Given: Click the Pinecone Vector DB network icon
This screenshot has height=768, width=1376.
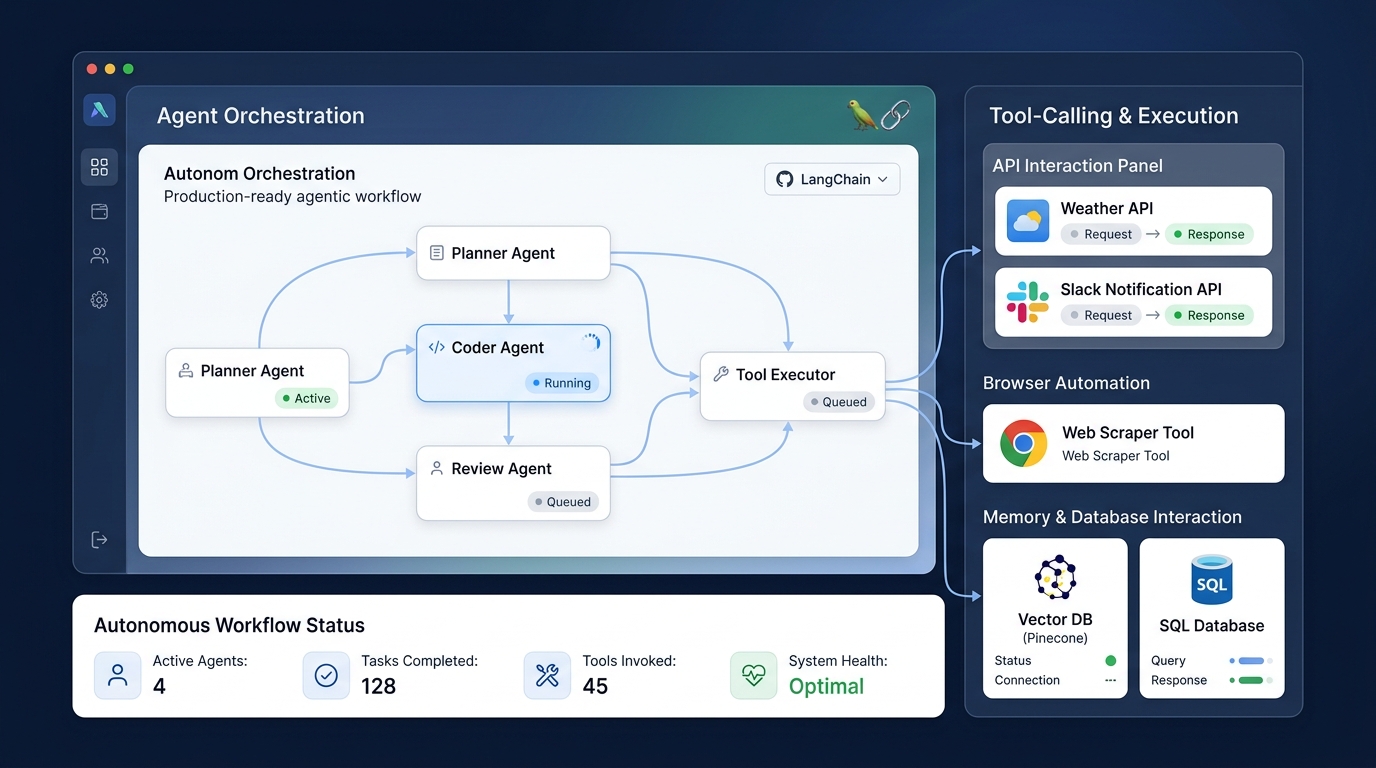Looking at the screenshot, I should pyautogui.click(x=1055, y=577).
